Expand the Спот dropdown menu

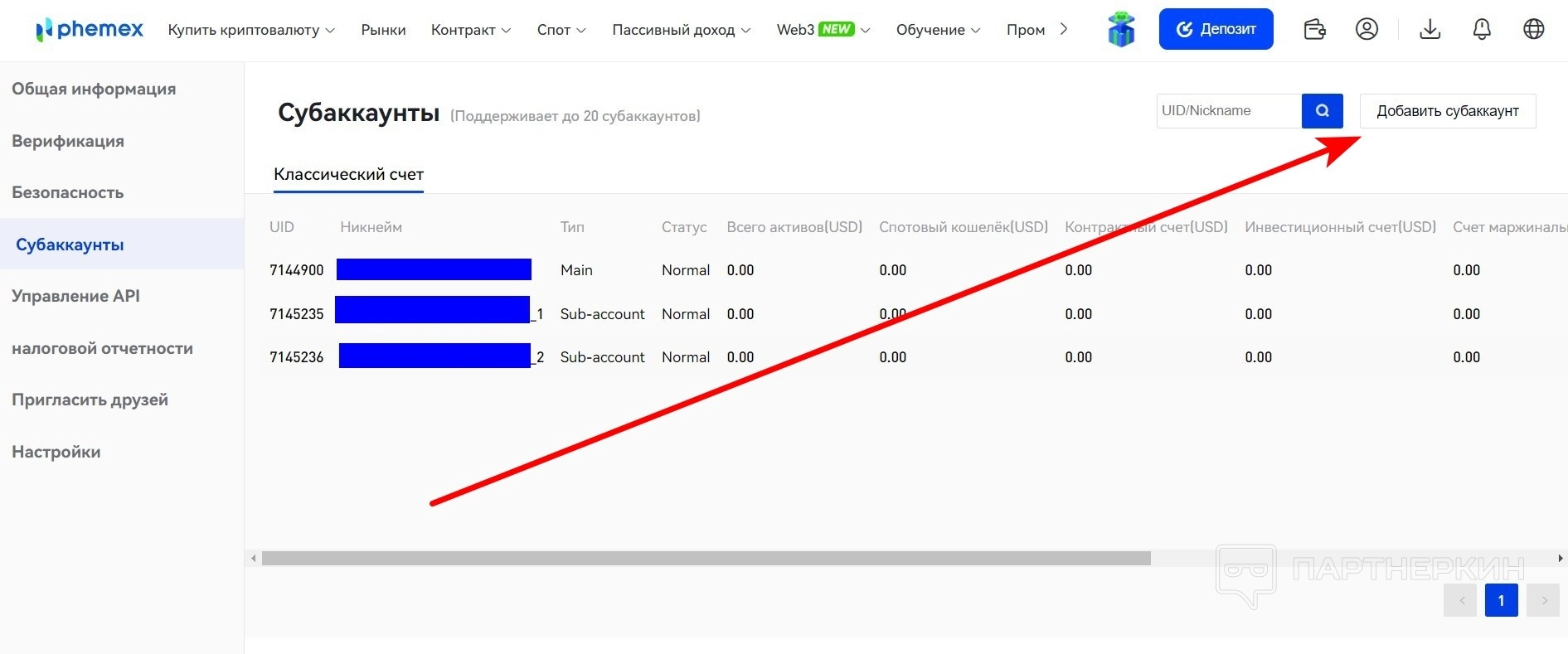561,30
